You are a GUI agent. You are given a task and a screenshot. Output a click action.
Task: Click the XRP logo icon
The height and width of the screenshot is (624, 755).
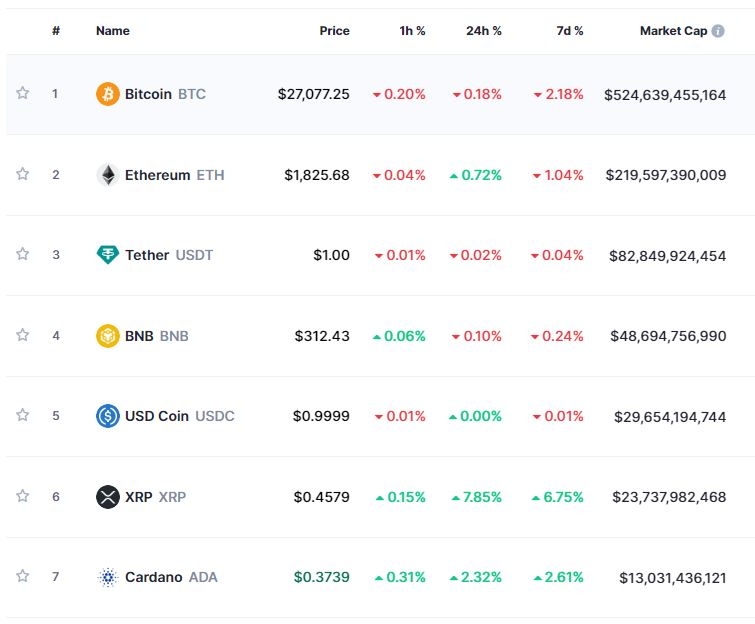[x=107, y=496]
